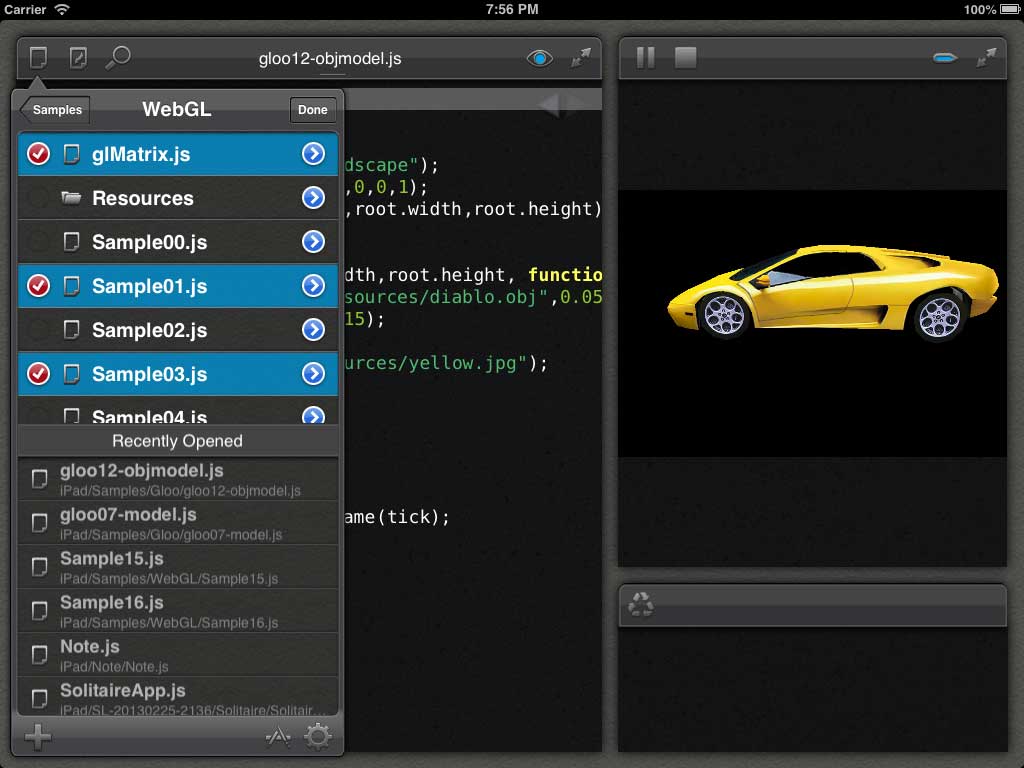Pause the running preview
Screen dimensions: 1024x768
click(645, 57)
